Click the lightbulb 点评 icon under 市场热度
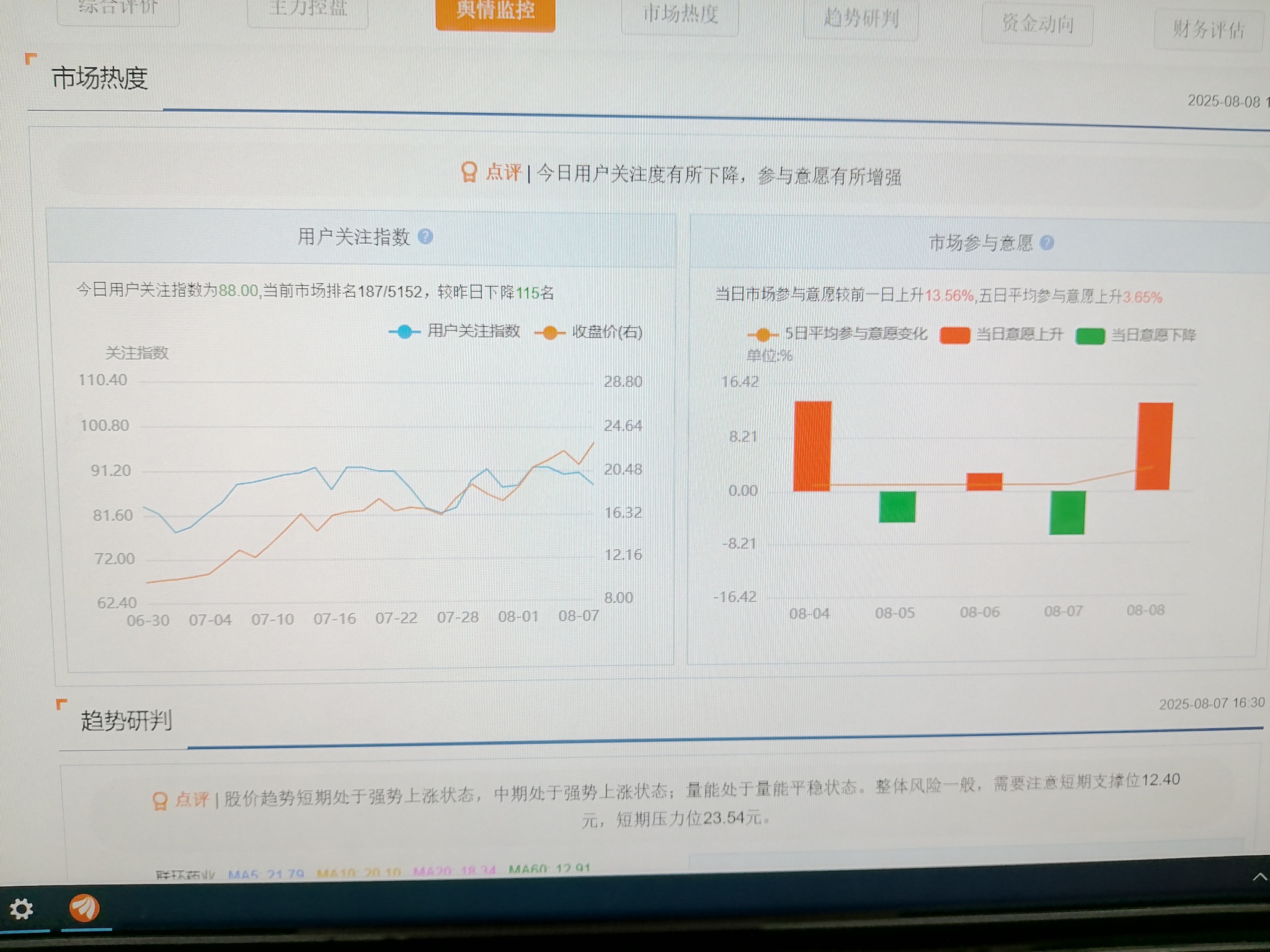The height and width of the screenshot is (952, 1270). pos(469,172)
